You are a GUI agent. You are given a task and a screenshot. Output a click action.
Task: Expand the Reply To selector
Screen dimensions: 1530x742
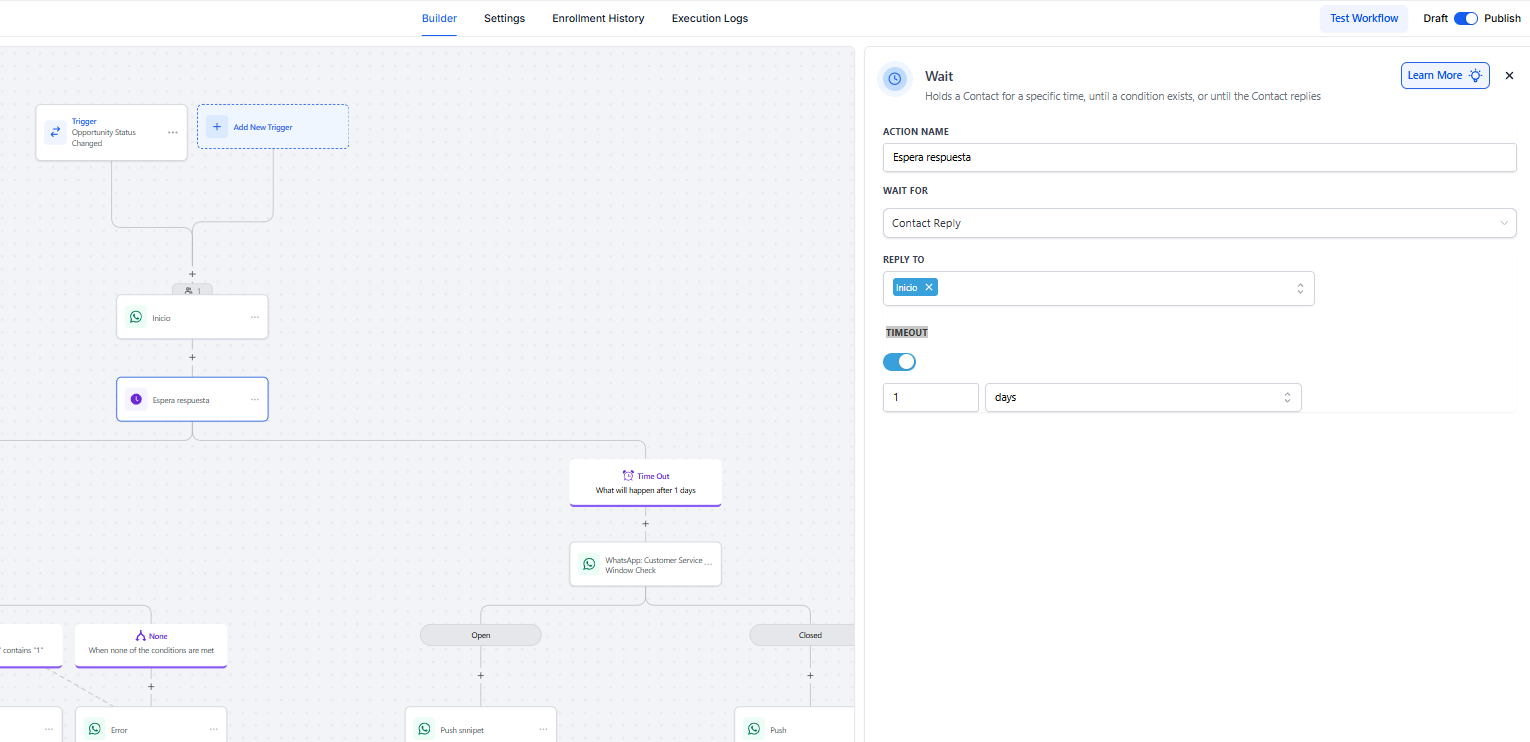[x=1300, y=288]
